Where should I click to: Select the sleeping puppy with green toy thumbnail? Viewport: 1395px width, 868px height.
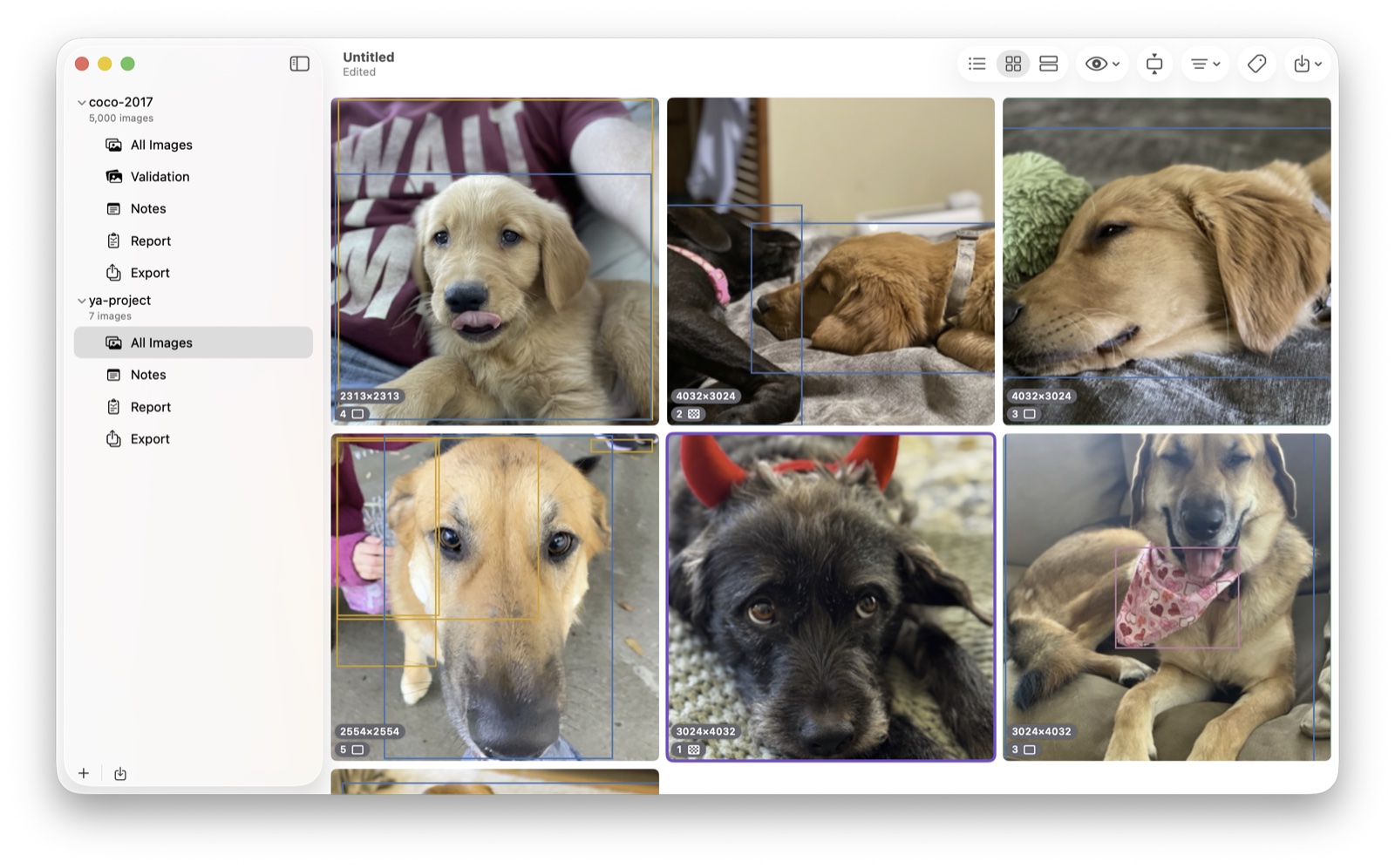tap(1167, 261)
